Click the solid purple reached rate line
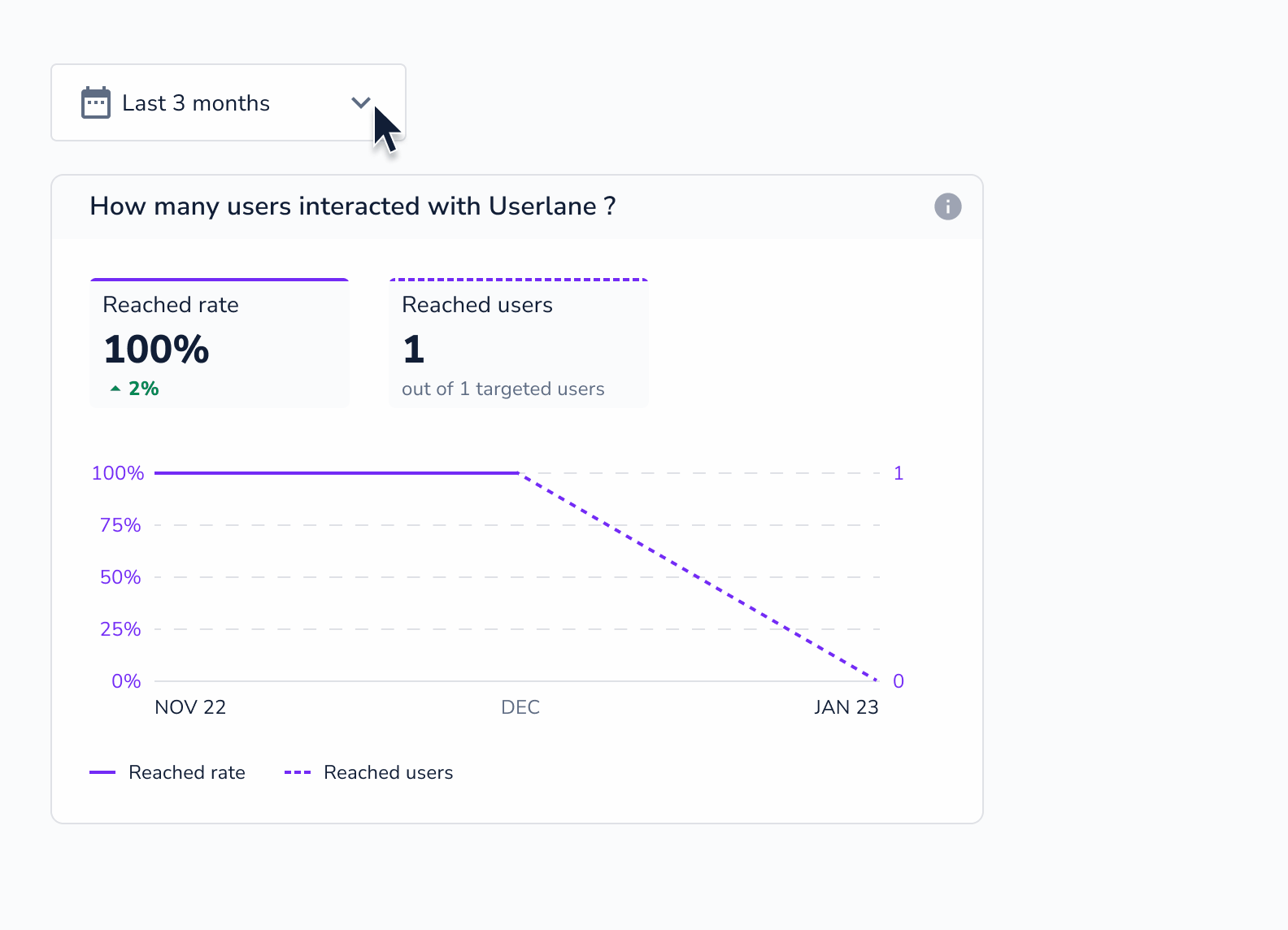The width and height of the screenshot is (1288, 930). pos(337,472)
